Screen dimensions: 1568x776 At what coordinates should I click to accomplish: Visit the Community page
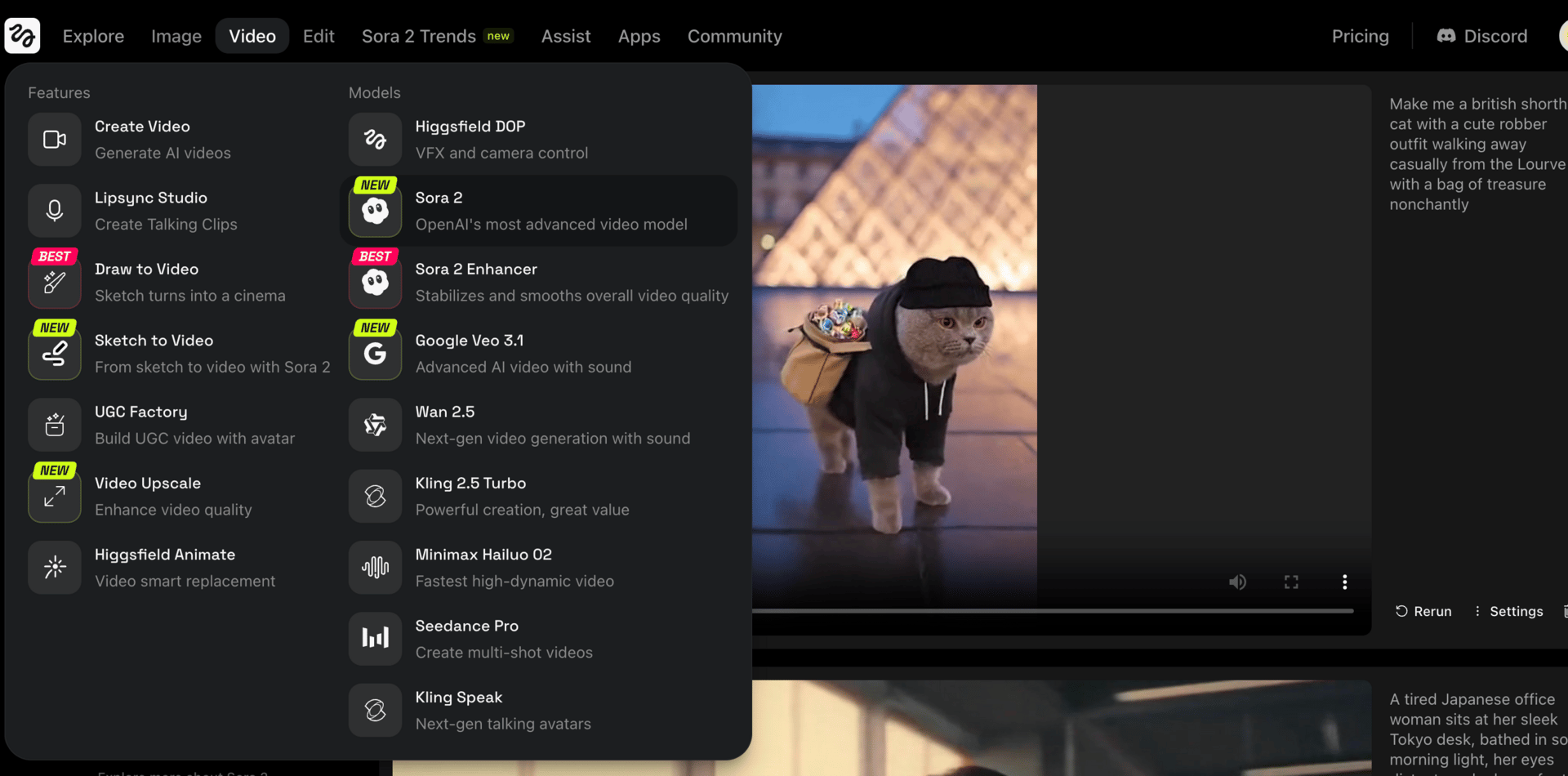[x=735, y=36]
